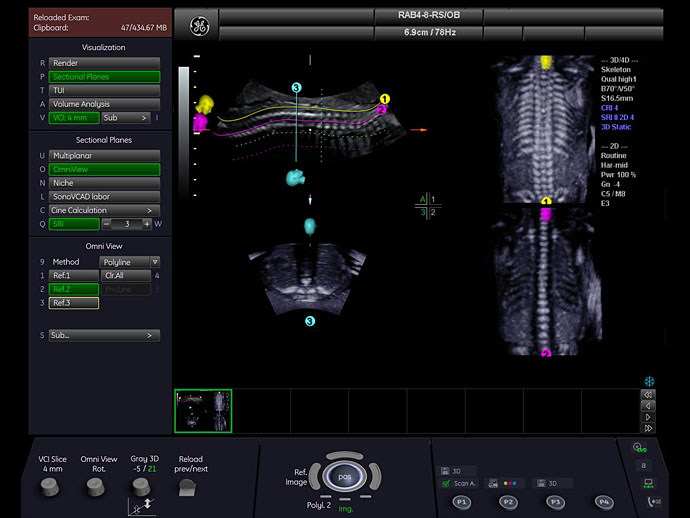
Task: Switch to Multiplanar sectional planes
Action: [x=105, y=156]
